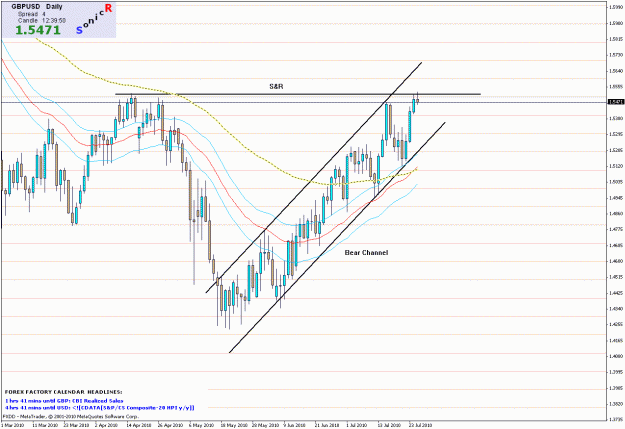Select the upper black channel trendline
The image size is (625, 429).
[x=314, y=177]
